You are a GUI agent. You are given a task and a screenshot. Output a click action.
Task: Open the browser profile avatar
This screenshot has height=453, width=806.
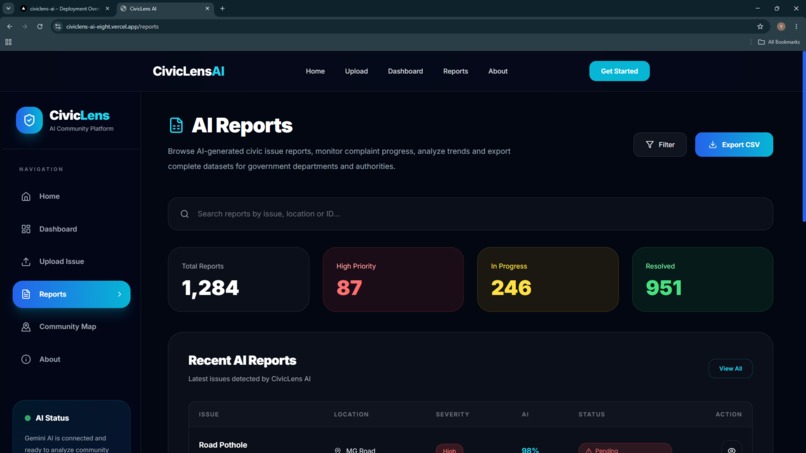pos(781,26)
